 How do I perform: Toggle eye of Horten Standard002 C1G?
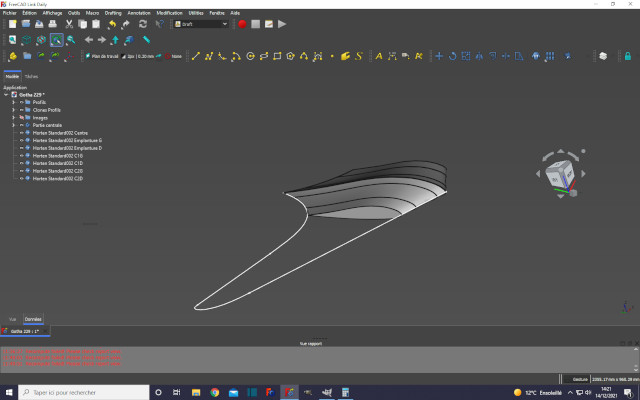click(x=22, y=156)
